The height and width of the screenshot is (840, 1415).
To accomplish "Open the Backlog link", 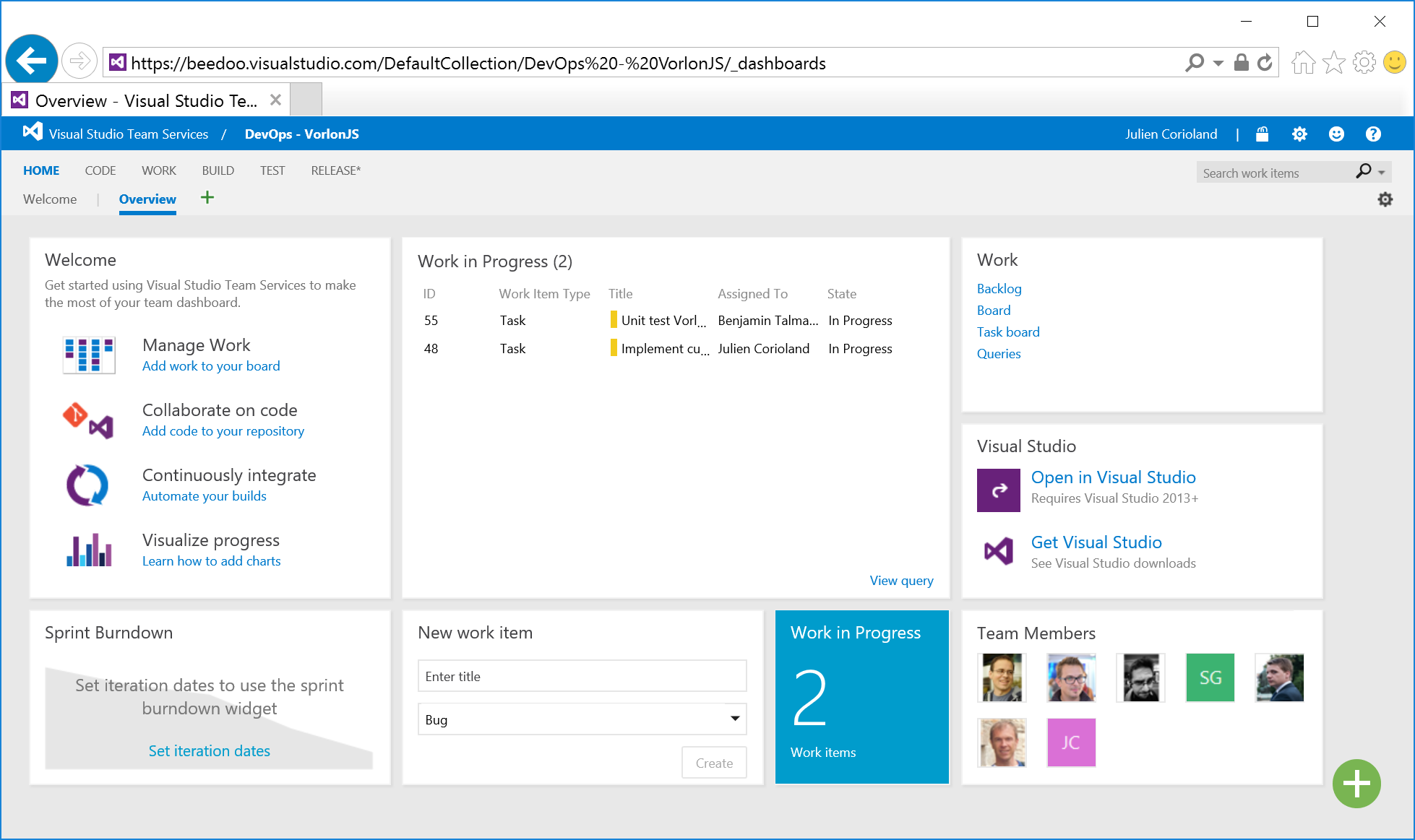I will pos(999,288).
